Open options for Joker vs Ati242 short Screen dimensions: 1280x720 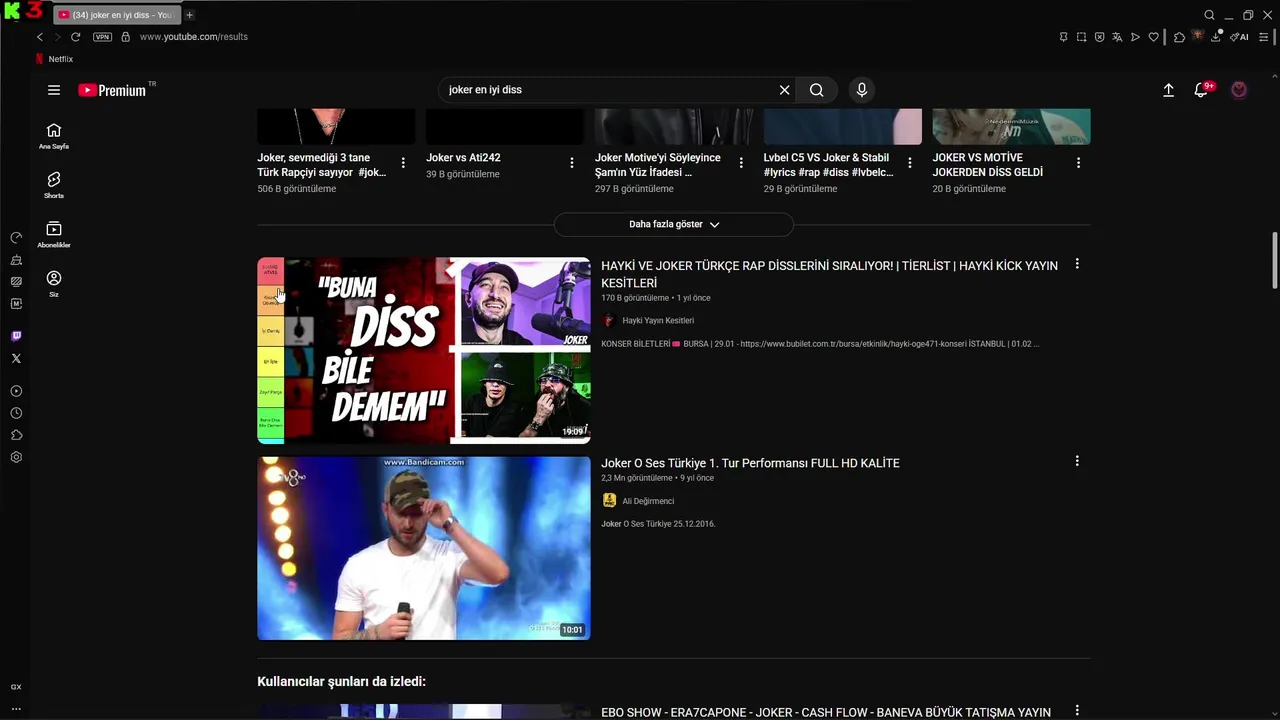pos(572,163)
